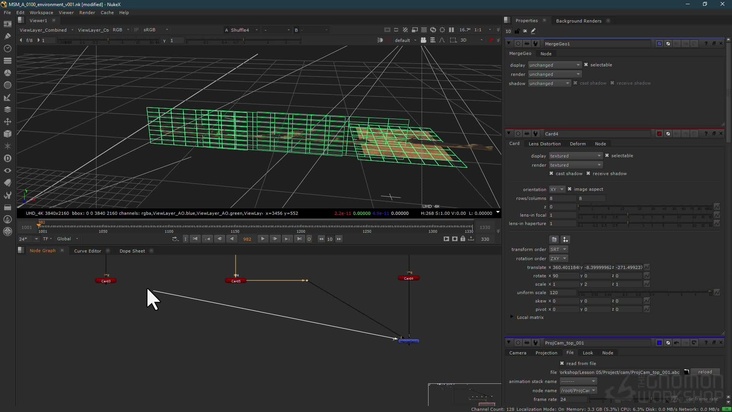Screen dimensions: 732x412
Task: Open the orientation XY dropdown
Action: click(x=556, y=189)
